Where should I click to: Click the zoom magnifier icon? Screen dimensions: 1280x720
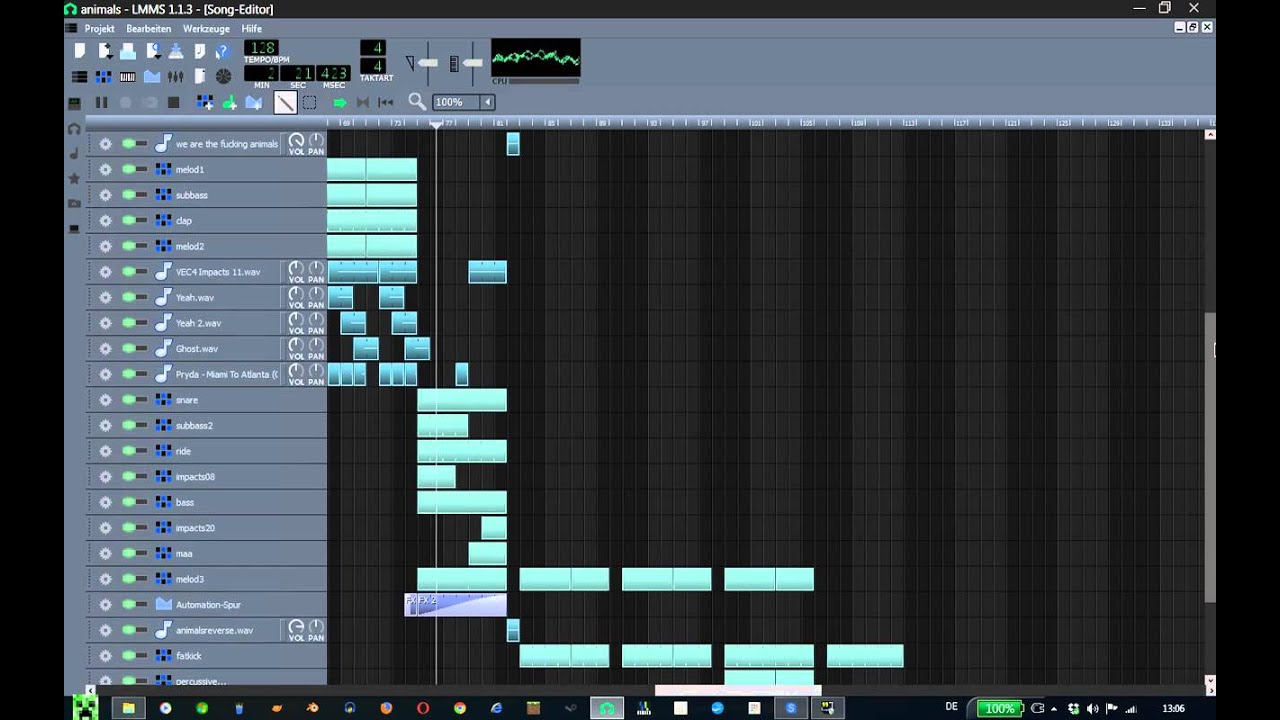point(417,102)
